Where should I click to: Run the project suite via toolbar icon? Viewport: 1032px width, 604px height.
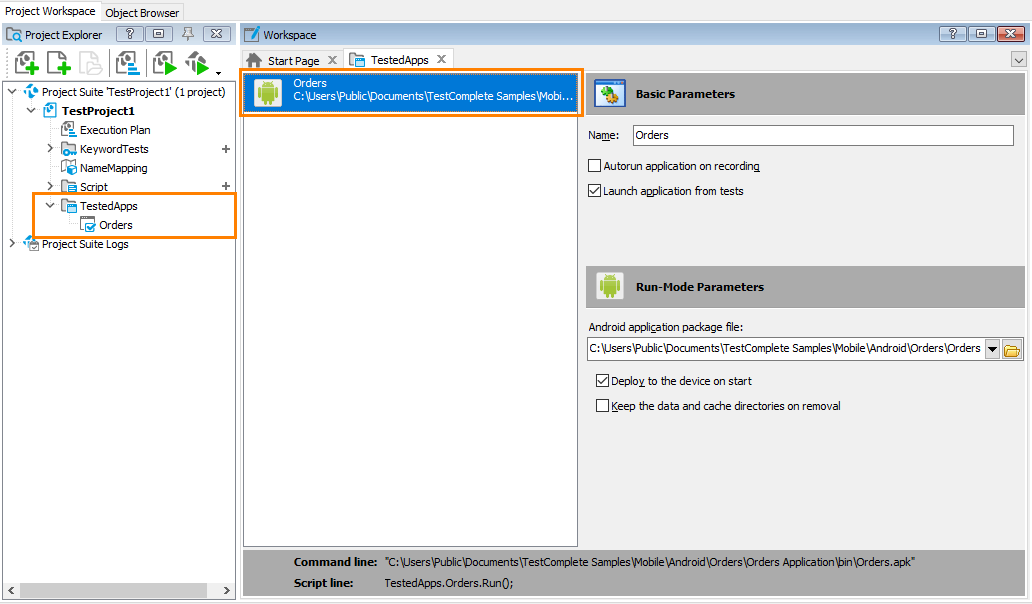(197, 62)
